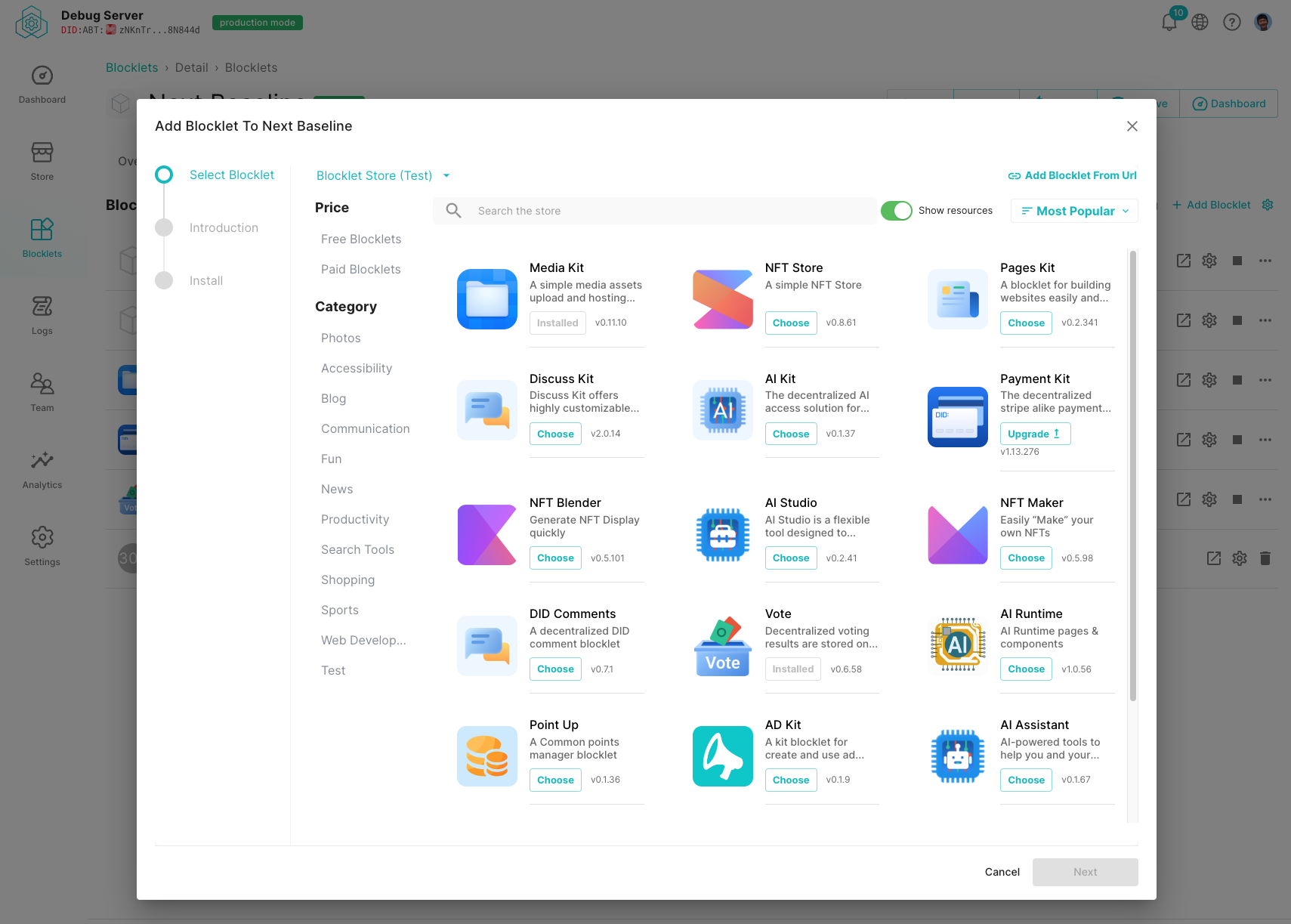Click the notifications bell icon
The width and height of the screenshot is (1291, 924).
point(1169,22)
